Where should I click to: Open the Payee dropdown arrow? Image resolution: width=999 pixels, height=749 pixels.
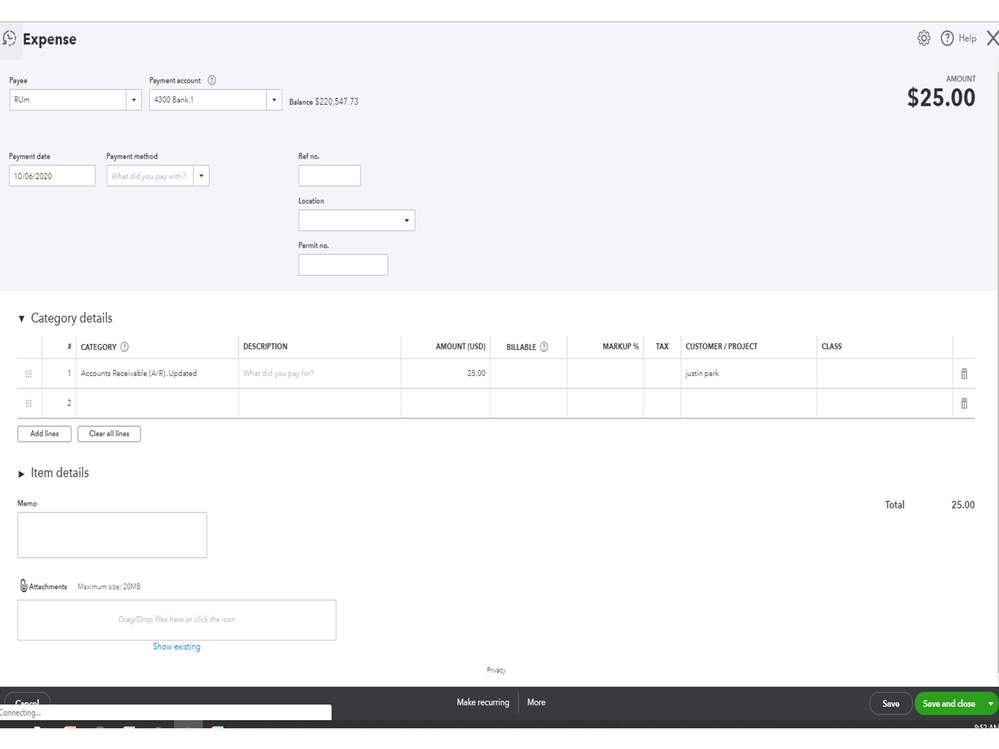coord(134,100)
